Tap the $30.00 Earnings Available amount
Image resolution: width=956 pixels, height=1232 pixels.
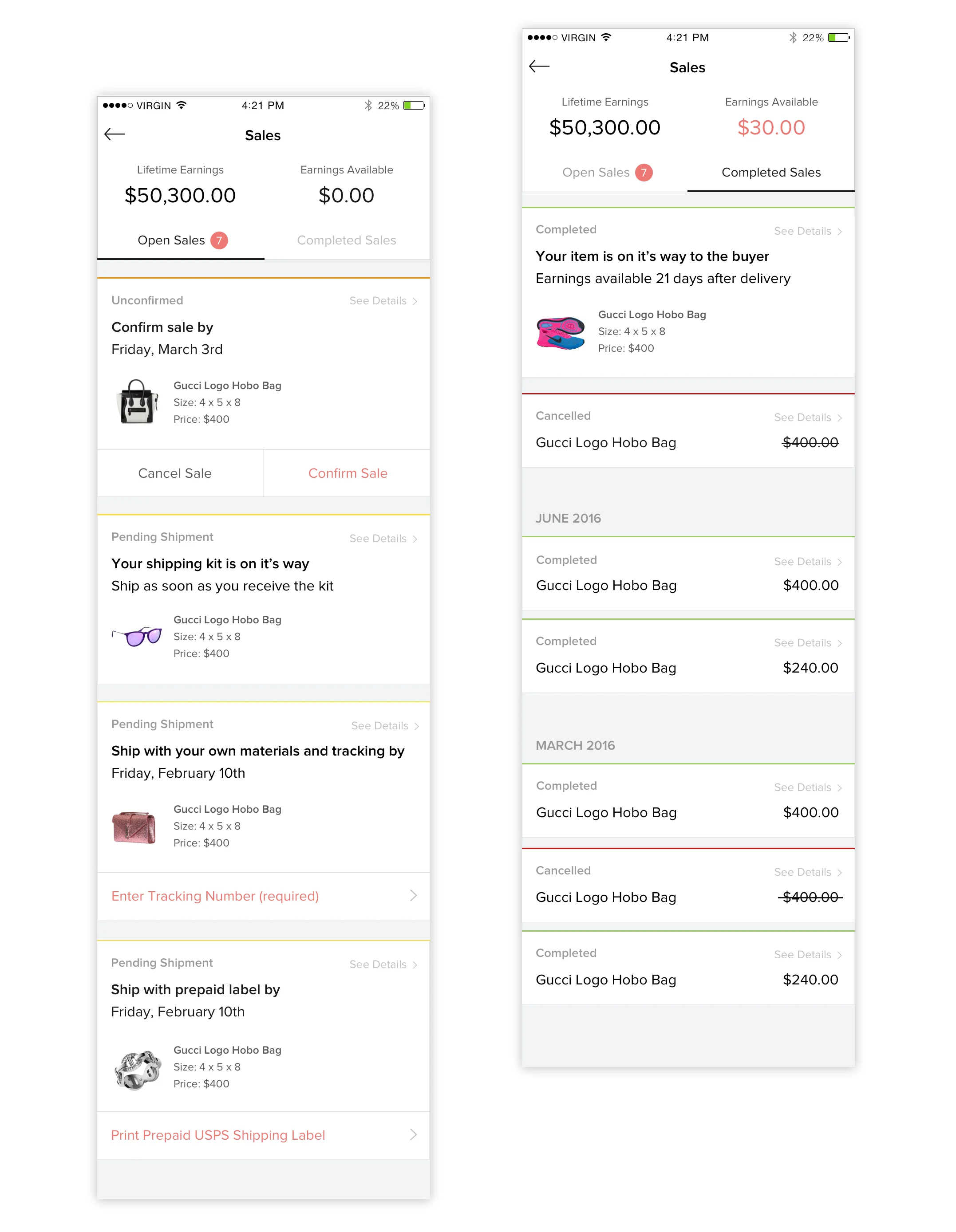pos(771,127)
